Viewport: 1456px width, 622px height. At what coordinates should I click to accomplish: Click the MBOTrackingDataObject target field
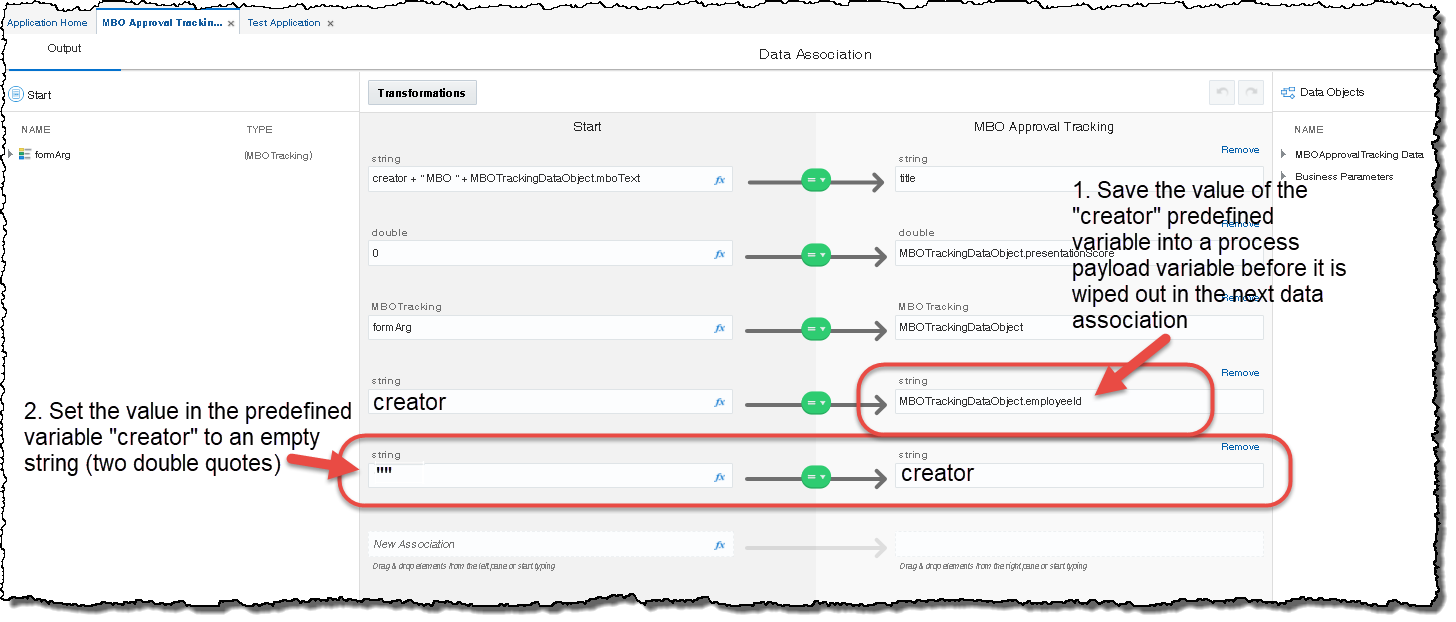click(x=1079, y=328)
